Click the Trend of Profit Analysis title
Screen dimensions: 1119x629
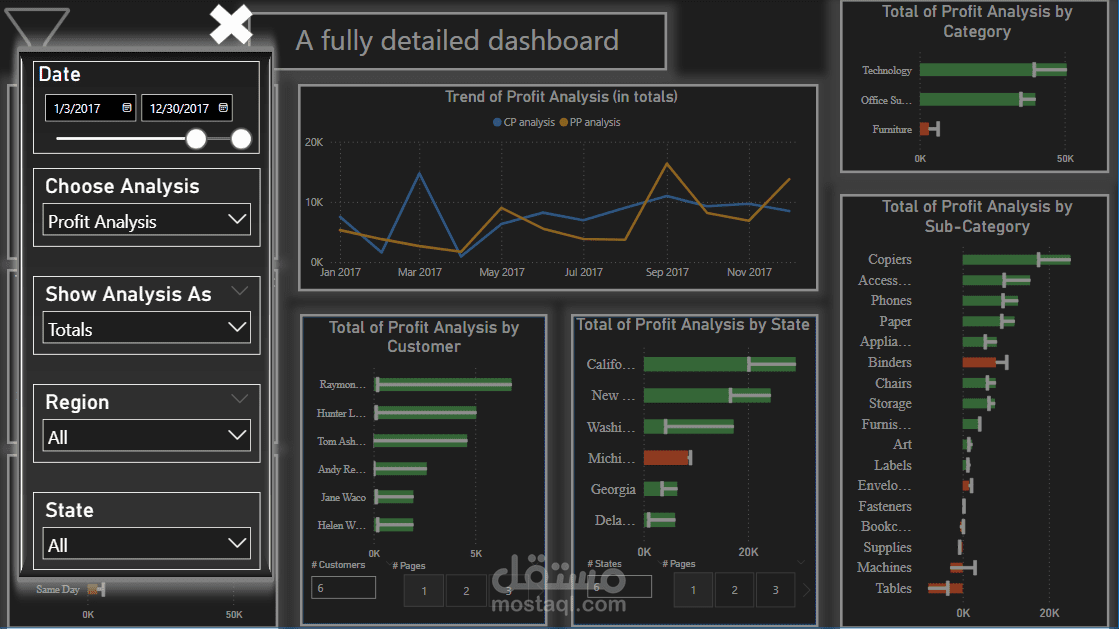(561, 96)
